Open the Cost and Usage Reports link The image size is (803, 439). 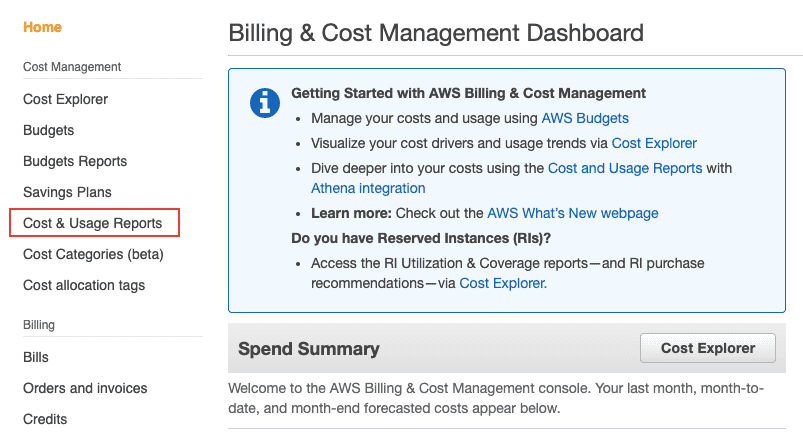click(x=625, y=168)
